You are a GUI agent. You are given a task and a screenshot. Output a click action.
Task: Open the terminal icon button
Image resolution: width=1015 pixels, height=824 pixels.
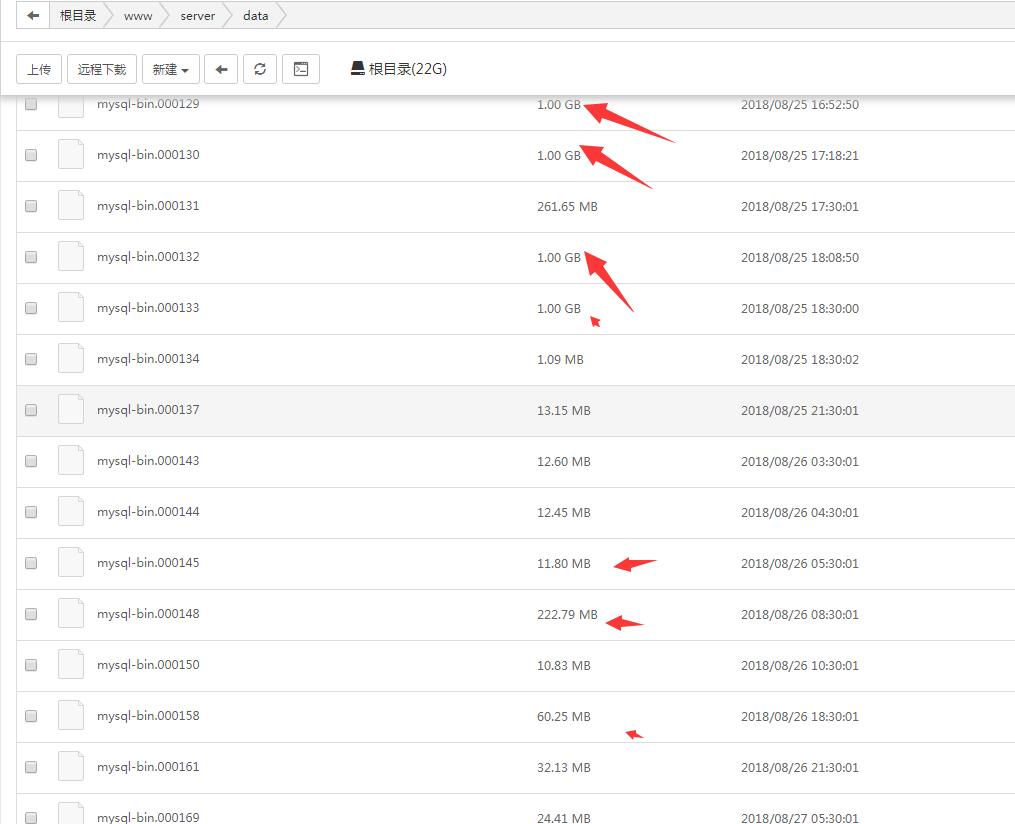[x=300, y=69]
